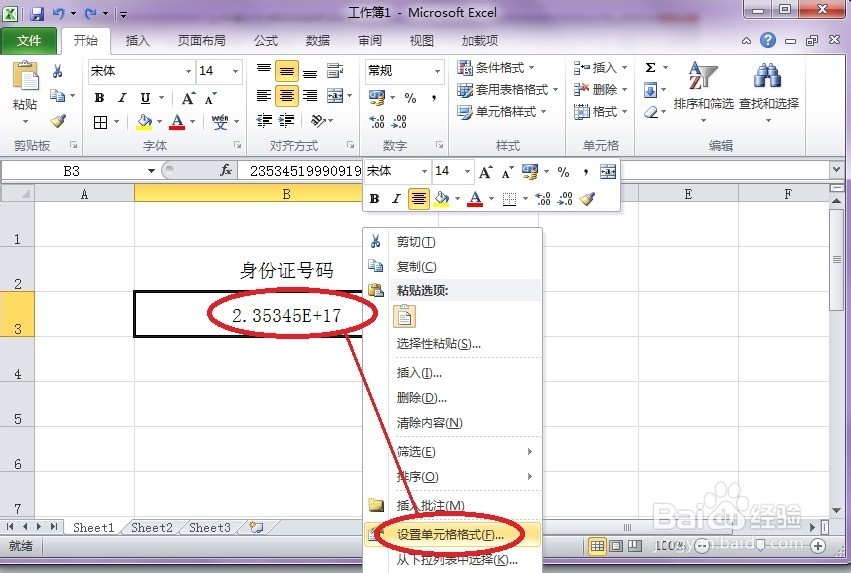The height and width of the screenshot is (573, 851).
Task: Click mini toolbar font color A swatch
Action: tap(475, 199)
